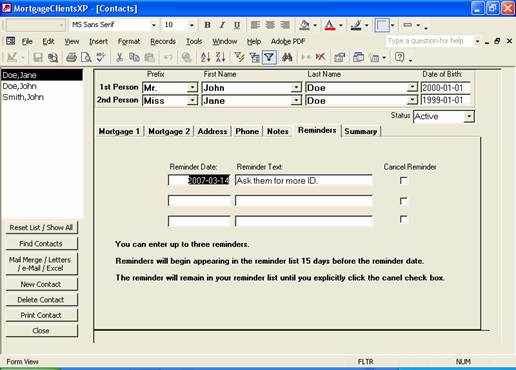Screen dimensions: 516x370
Task: Open 2nd Person Last Name Doe dropdown
Action: click(x=412, y=100)
